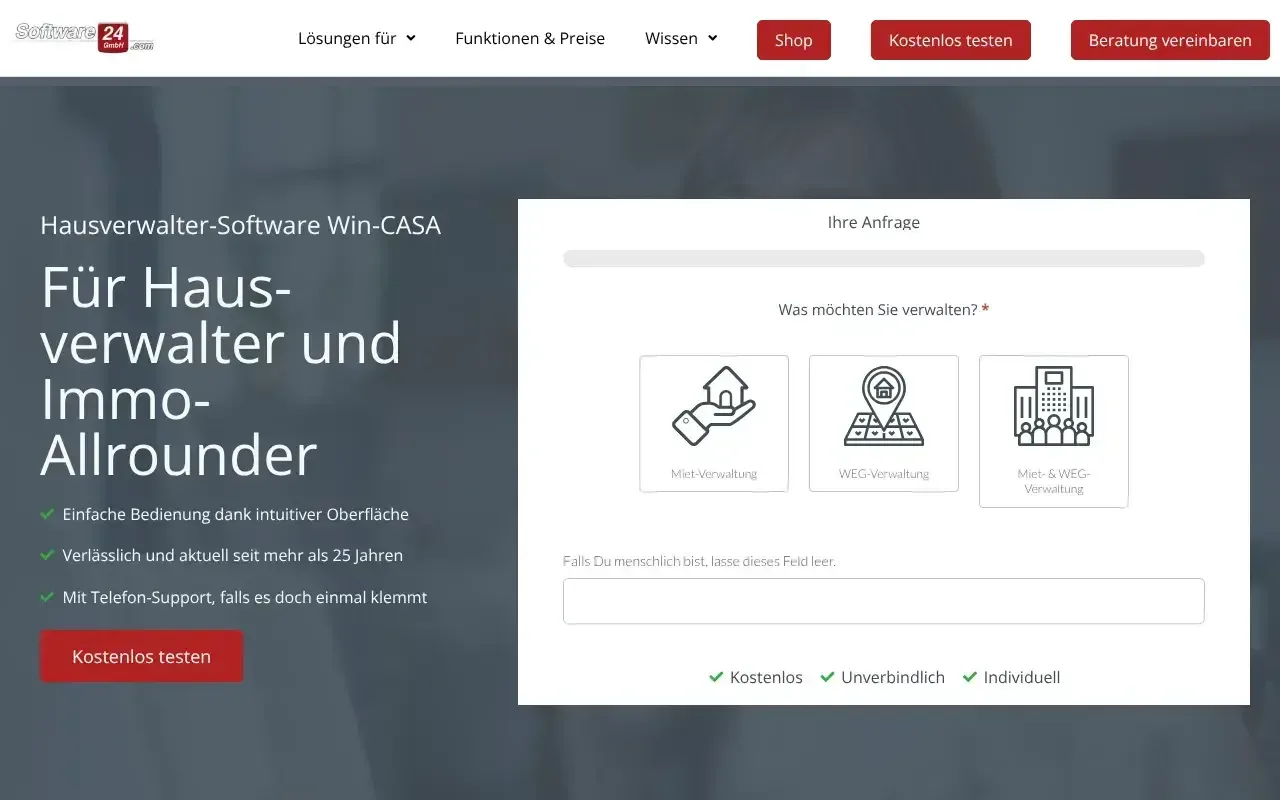Select the map pin house icon

click(x=884, y=406)
